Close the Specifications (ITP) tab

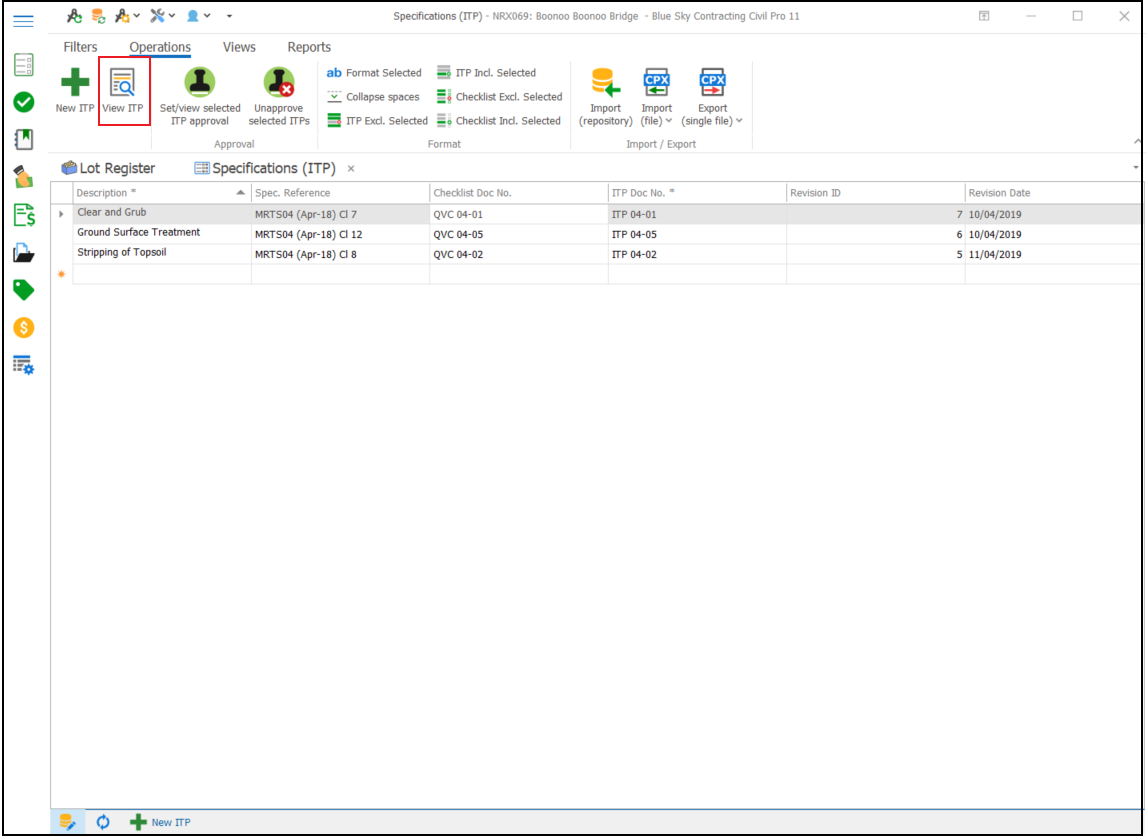tap(351, 169)
